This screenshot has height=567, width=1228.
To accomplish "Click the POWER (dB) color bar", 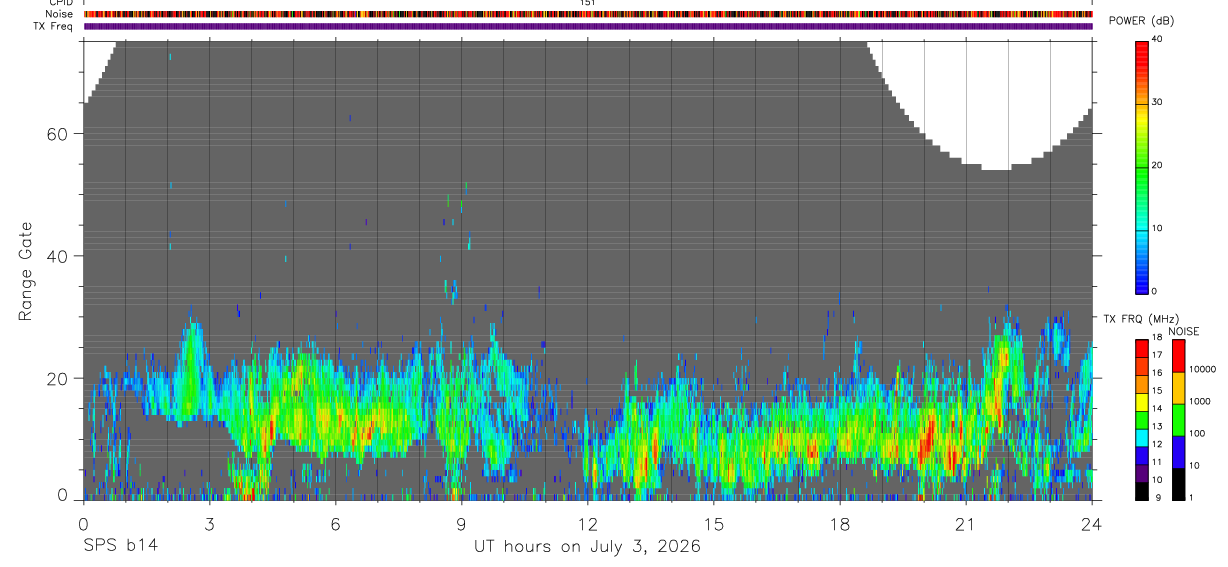I will point(1142,167).
